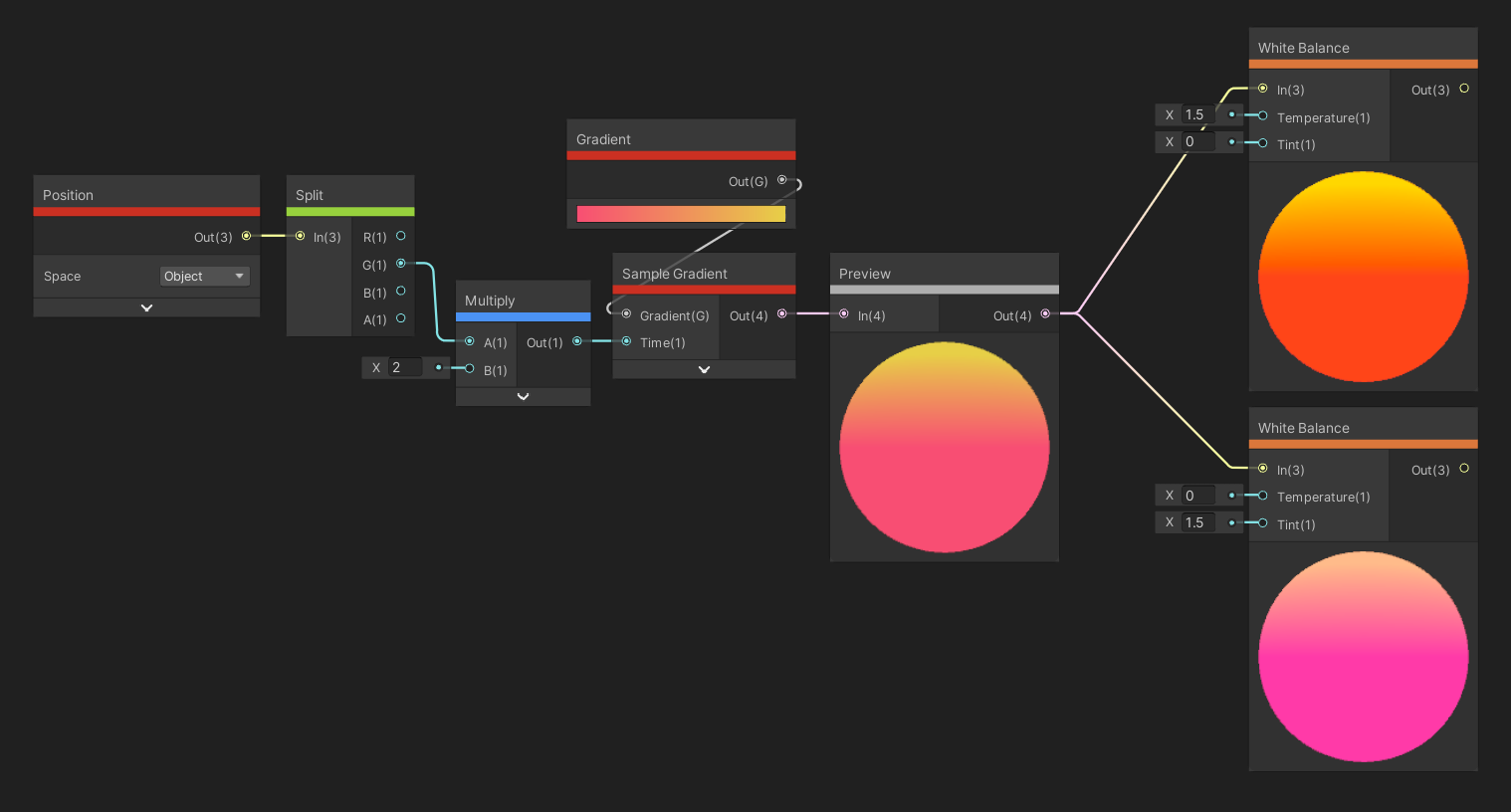Viewport: 1511px width, 812px height.
Task: Click top White Balance Temperature field 1.5
Action: [x=1198, y=115]
